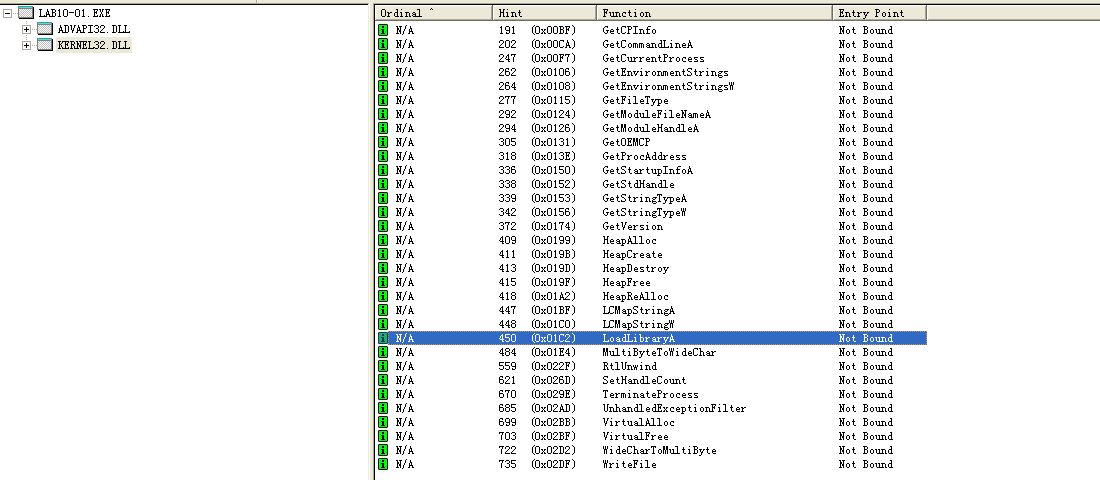Expand the KERNEL32.DLL node
This screenshot has width=1100, height=480.
click(27, 46)
